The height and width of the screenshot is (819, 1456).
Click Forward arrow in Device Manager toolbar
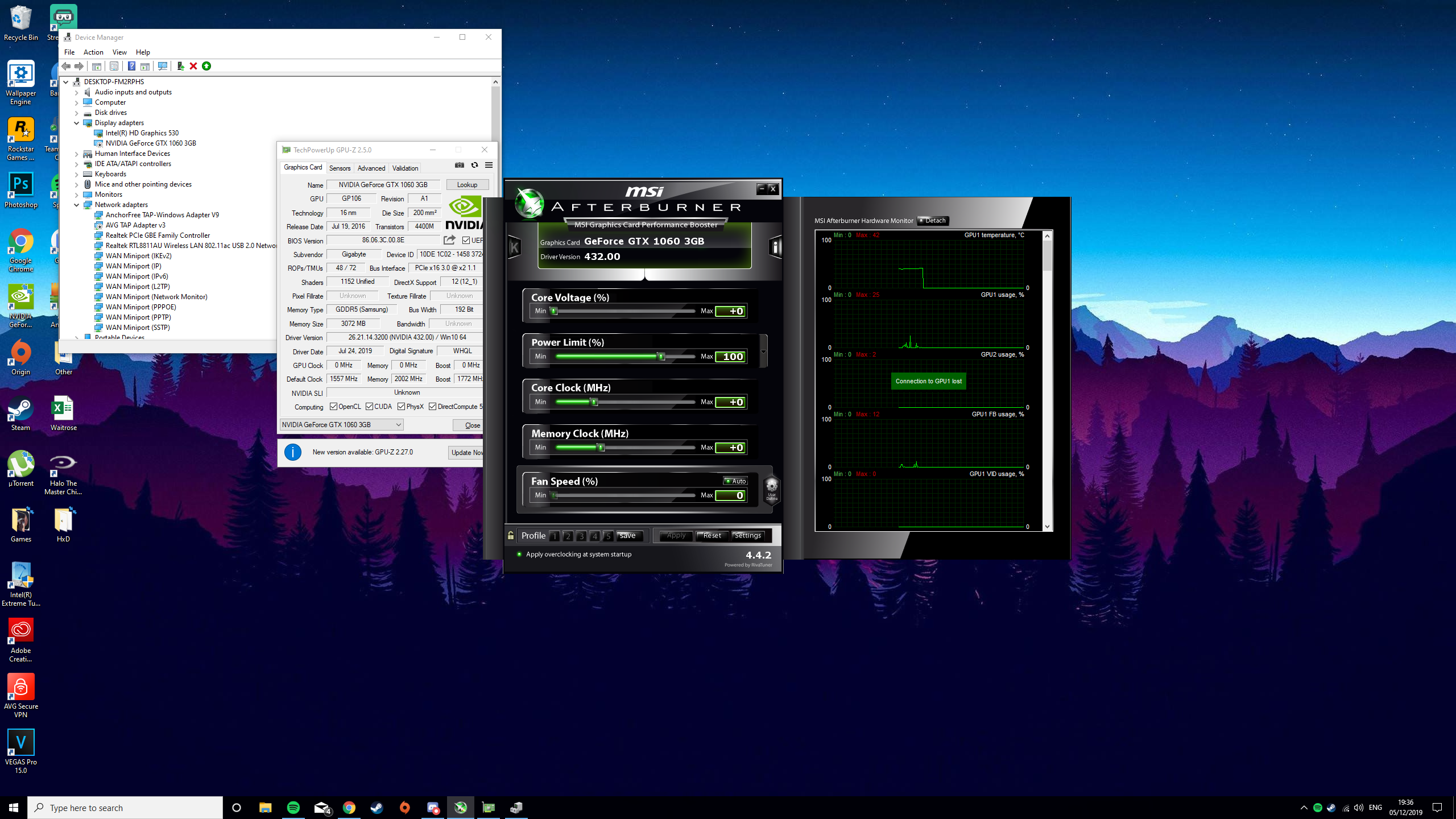click(x=79, y=67)
